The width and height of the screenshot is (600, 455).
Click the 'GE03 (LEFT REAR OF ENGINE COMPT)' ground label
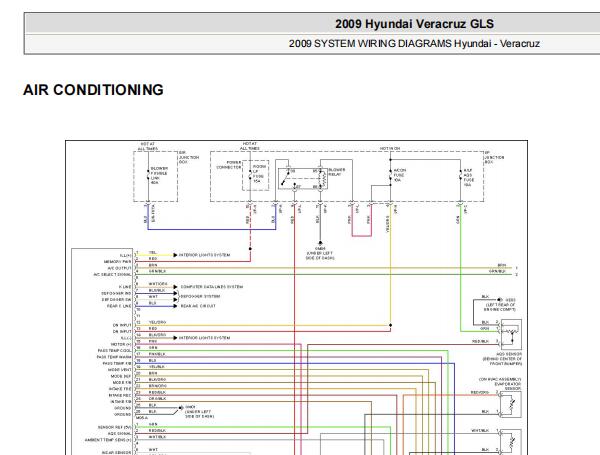click(x=500, y=305)
